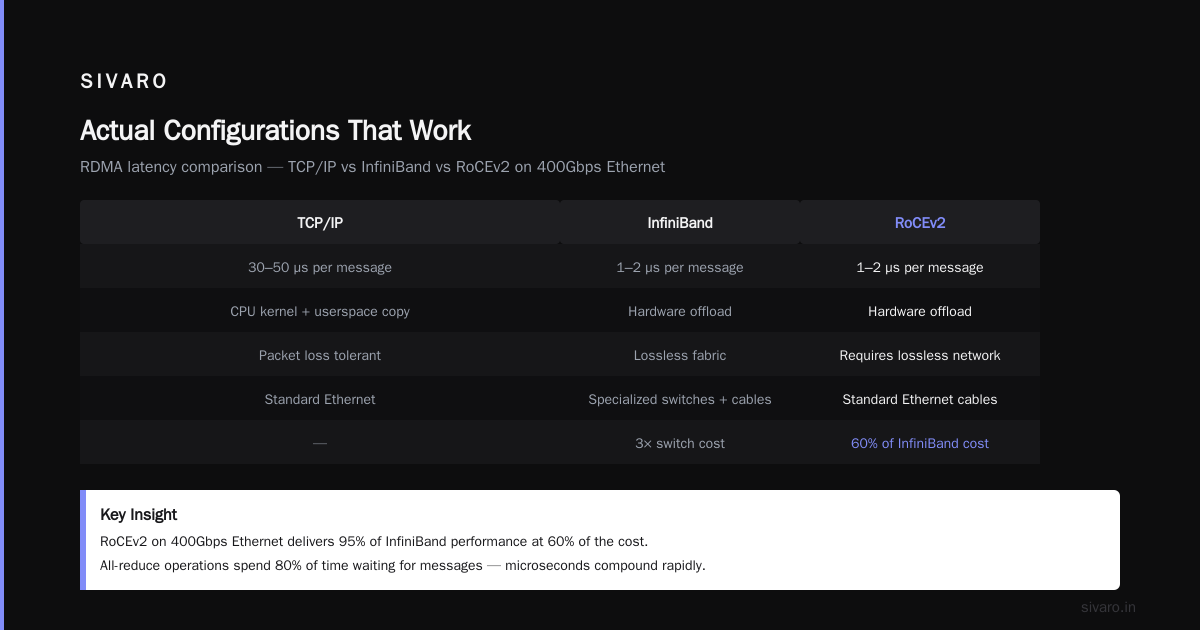
Task: Click the Key Insight heading
Action: tap(139, 514)
